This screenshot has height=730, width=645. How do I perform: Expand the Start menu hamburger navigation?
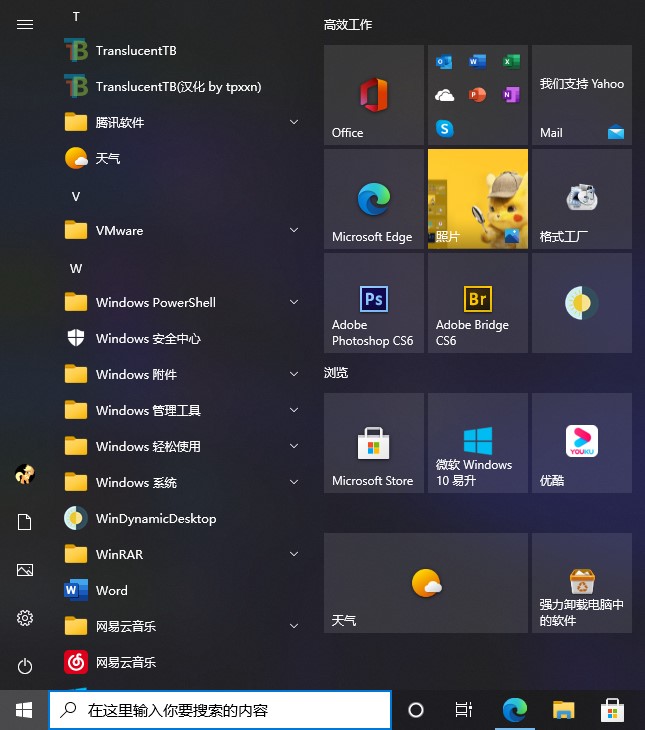pos(25,24)
